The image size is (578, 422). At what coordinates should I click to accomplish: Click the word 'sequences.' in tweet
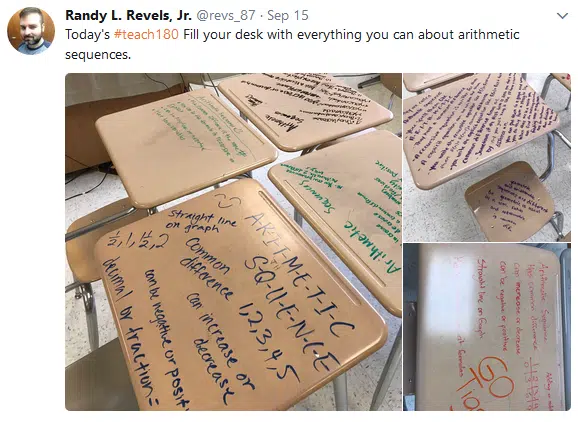[98, 55]
